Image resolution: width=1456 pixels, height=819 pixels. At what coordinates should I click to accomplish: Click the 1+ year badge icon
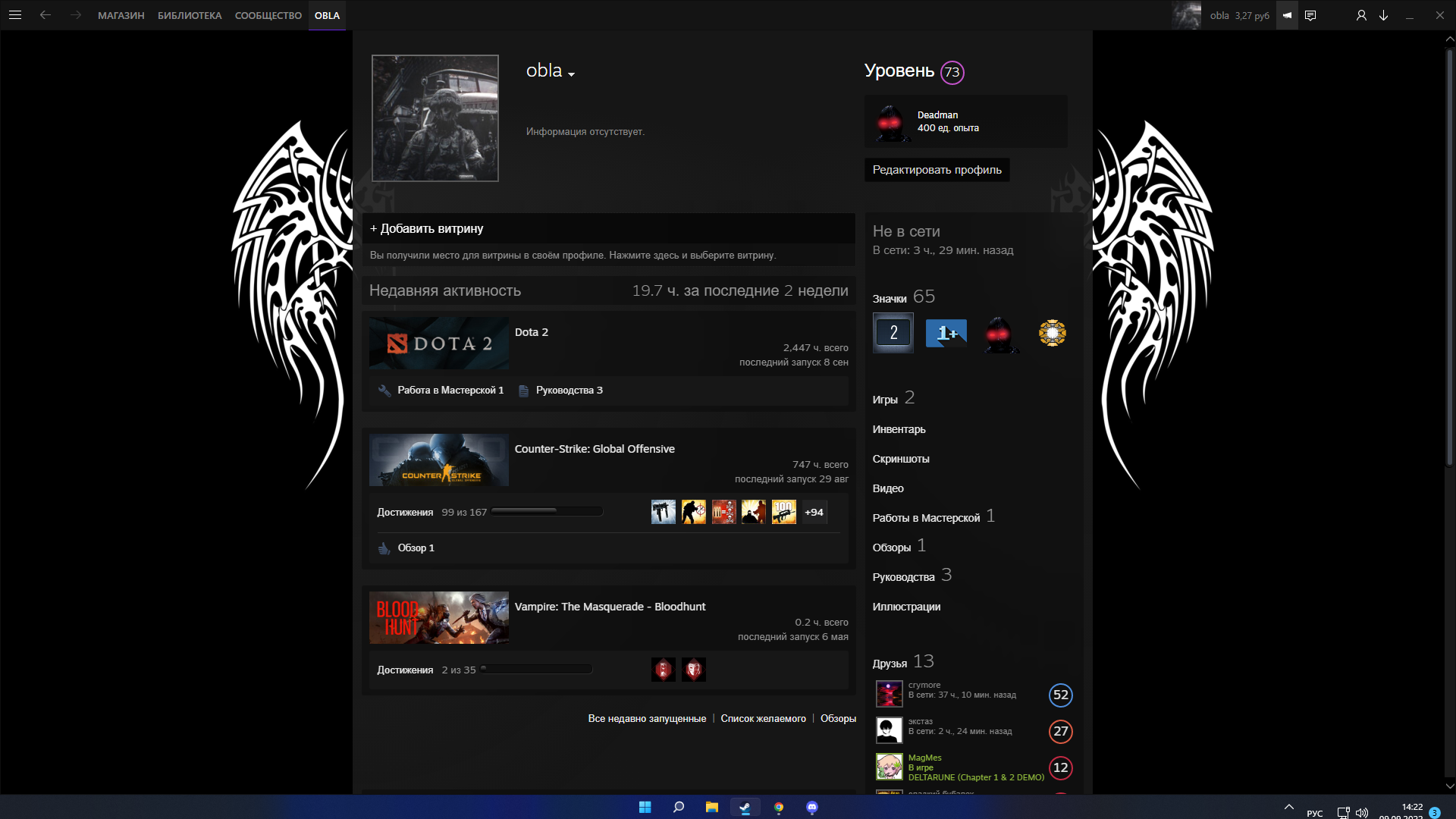click(947, 333)
